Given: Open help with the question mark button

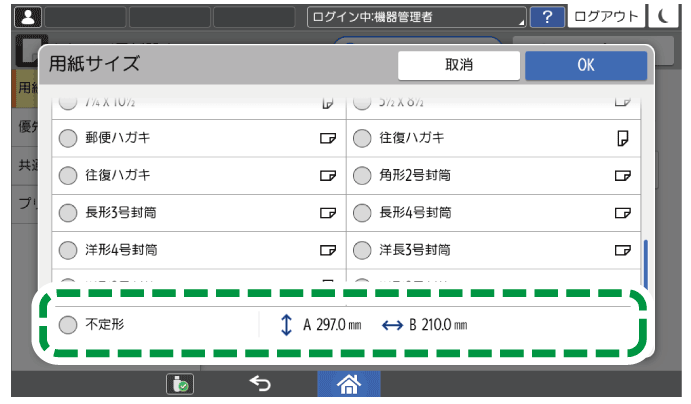Looking at the screenshot, I should click(547, 17).
